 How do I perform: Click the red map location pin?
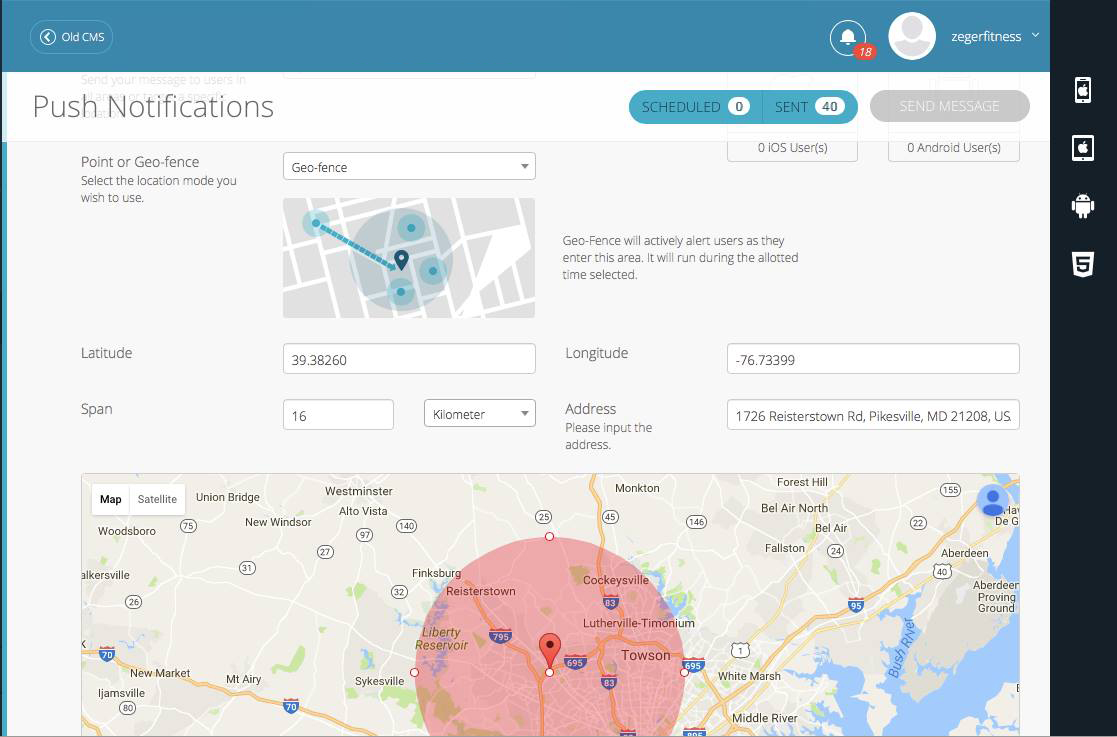[549, 648]
